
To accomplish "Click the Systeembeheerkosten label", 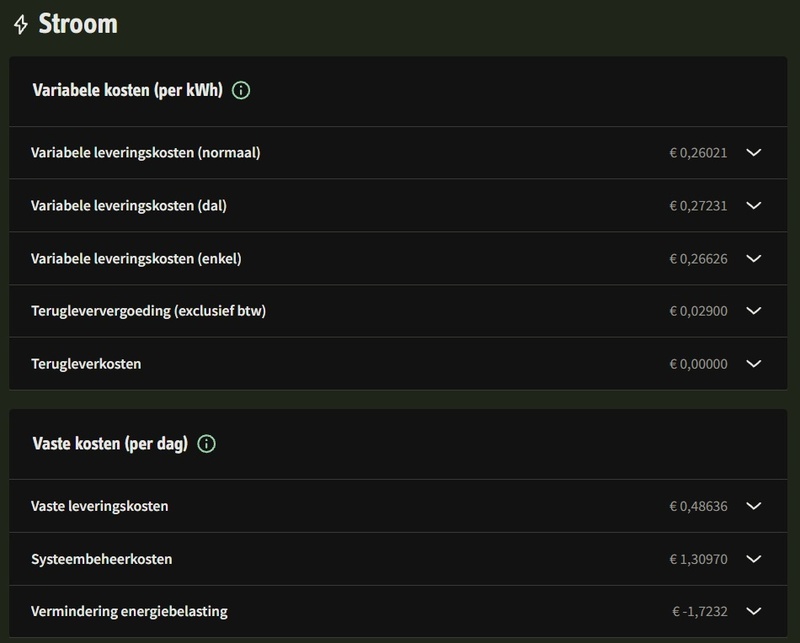I will pyautogui.click(x=102, y=559).
